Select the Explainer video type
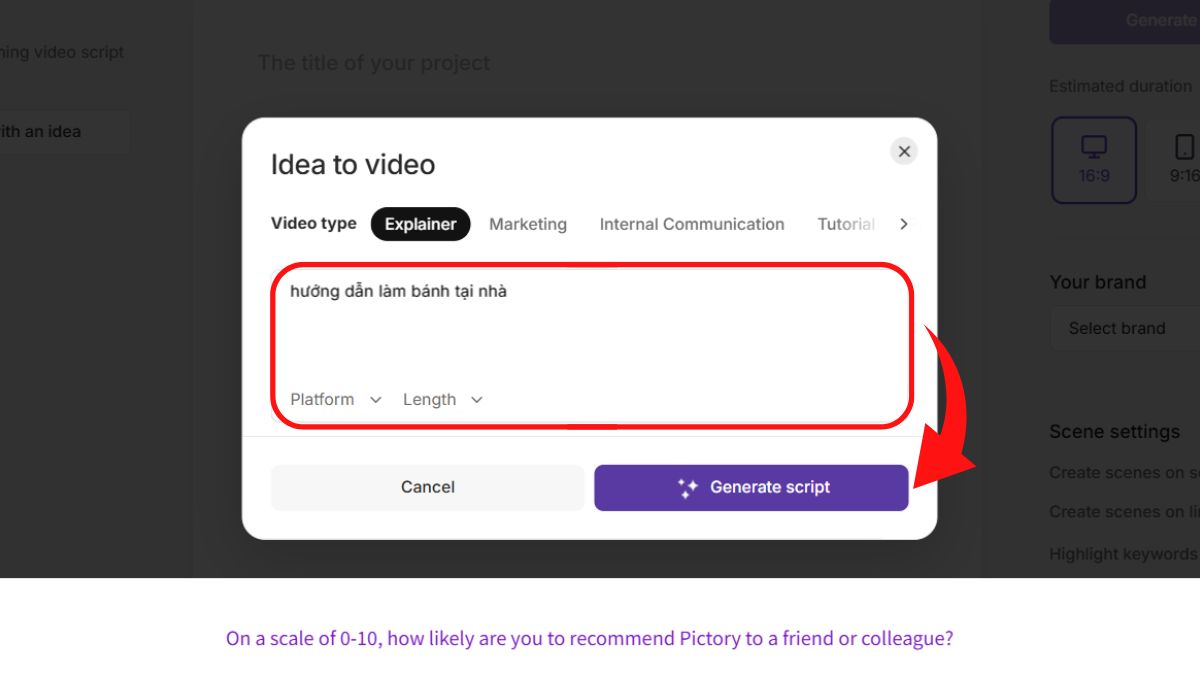The height and width of the screenshot is (675, 1200). [420, 224]
